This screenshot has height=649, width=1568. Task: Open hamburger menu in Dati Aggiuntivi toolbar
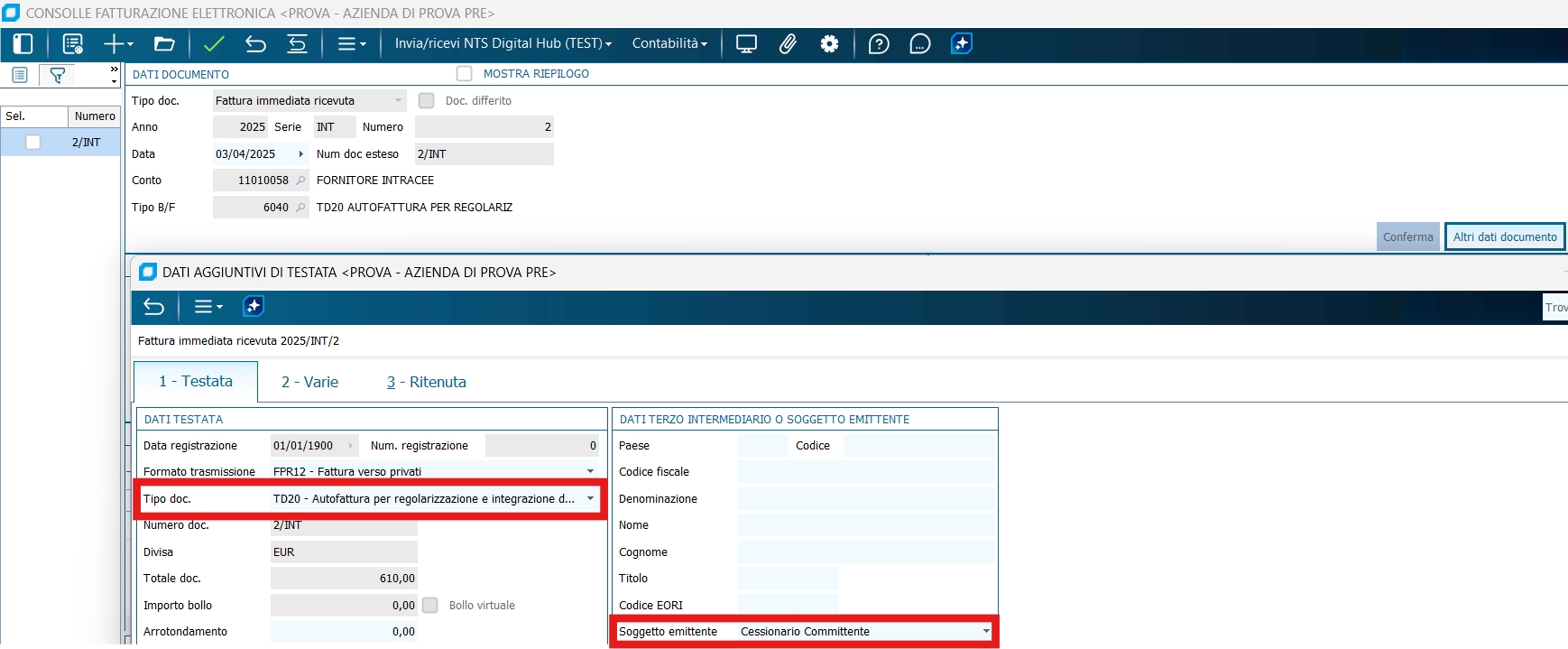tap(208, 307)
